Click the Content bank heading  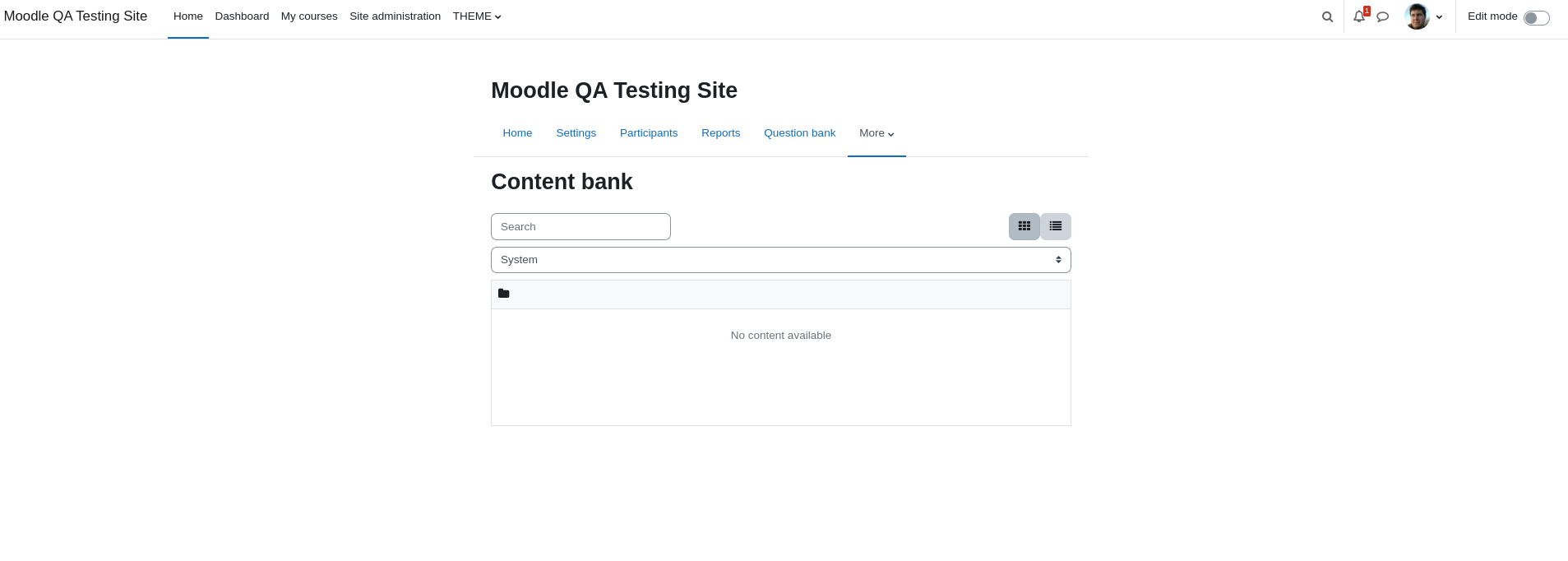562,182
